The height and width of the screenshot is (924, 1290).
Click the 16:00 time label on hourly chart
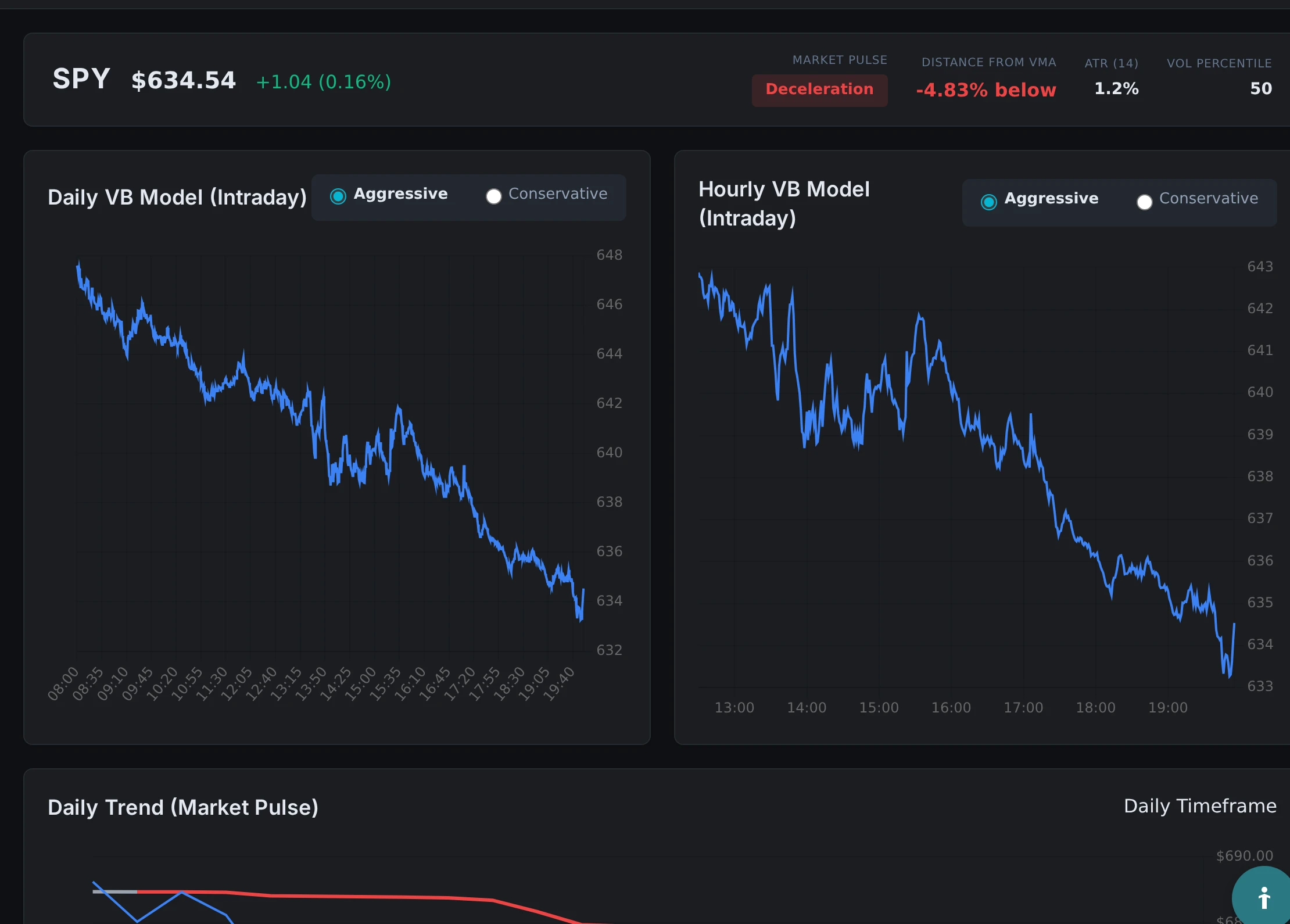[951, 708]
